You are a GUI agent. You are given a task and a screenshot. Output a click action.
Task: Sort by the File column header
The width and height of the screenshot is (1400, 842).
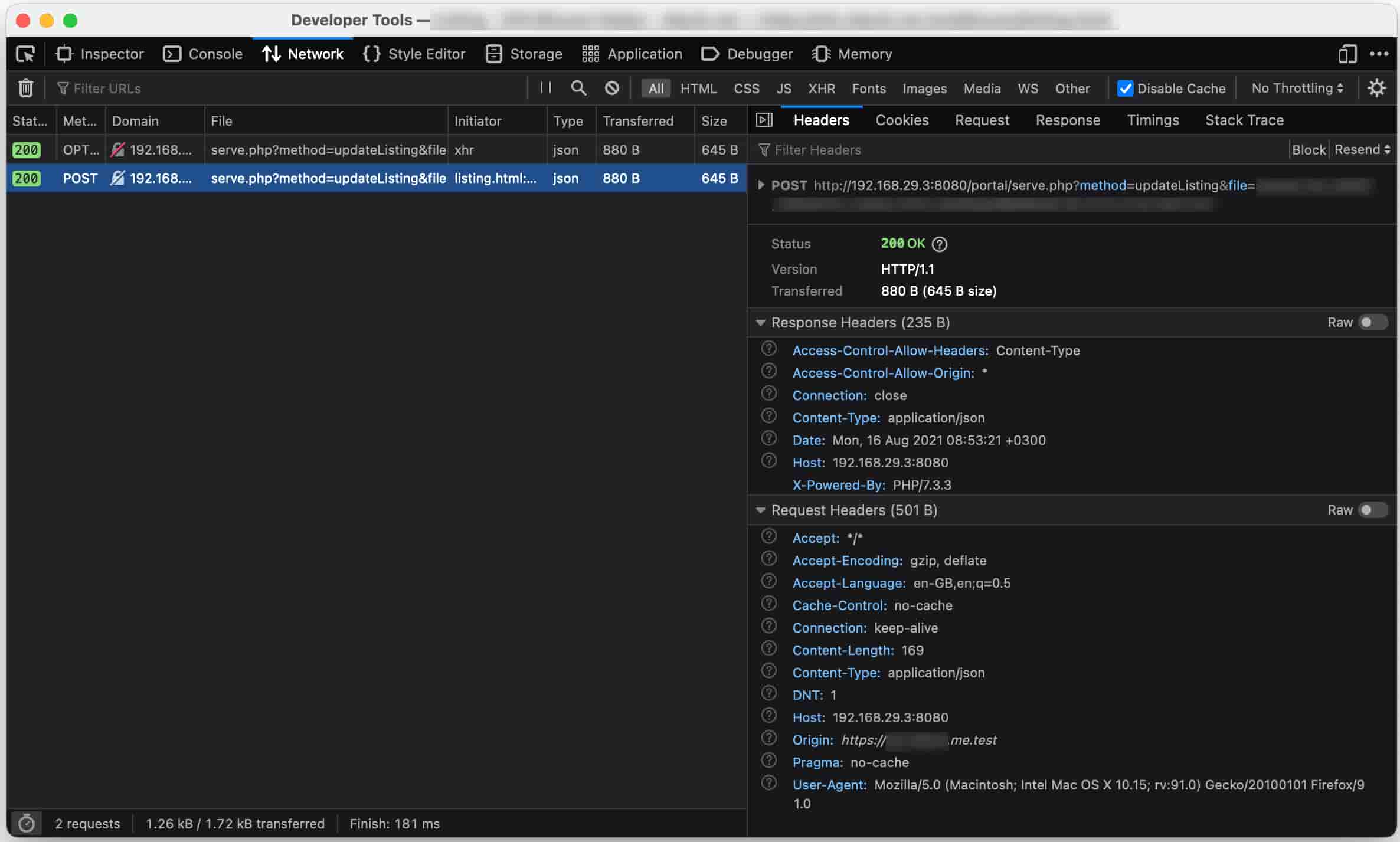[326, 121]
